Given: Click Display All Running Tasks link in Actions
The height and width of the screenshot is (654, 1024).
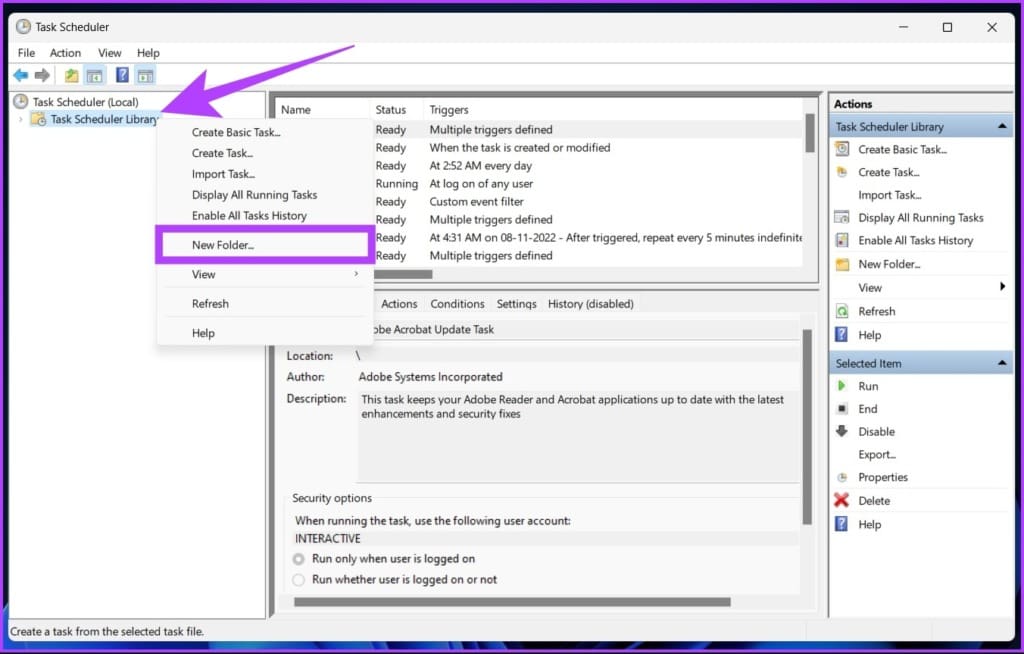Looking at the screenshot, I should (x=921, y=218).
